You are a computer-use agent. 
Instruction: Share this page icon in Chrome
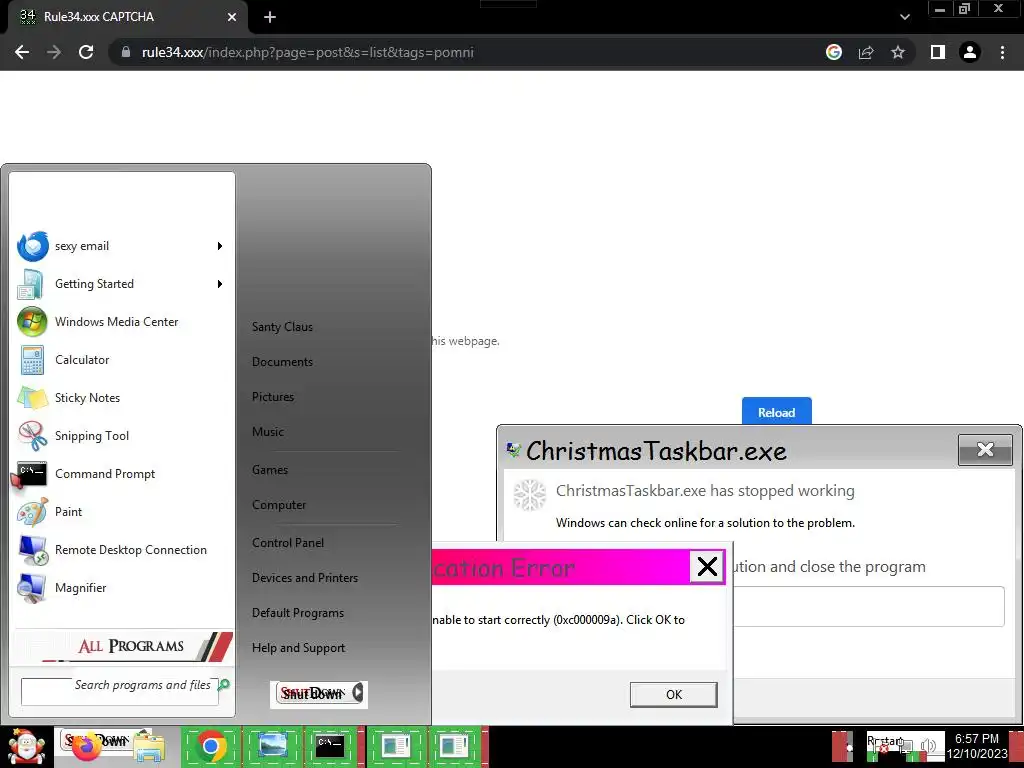(866, 52)
